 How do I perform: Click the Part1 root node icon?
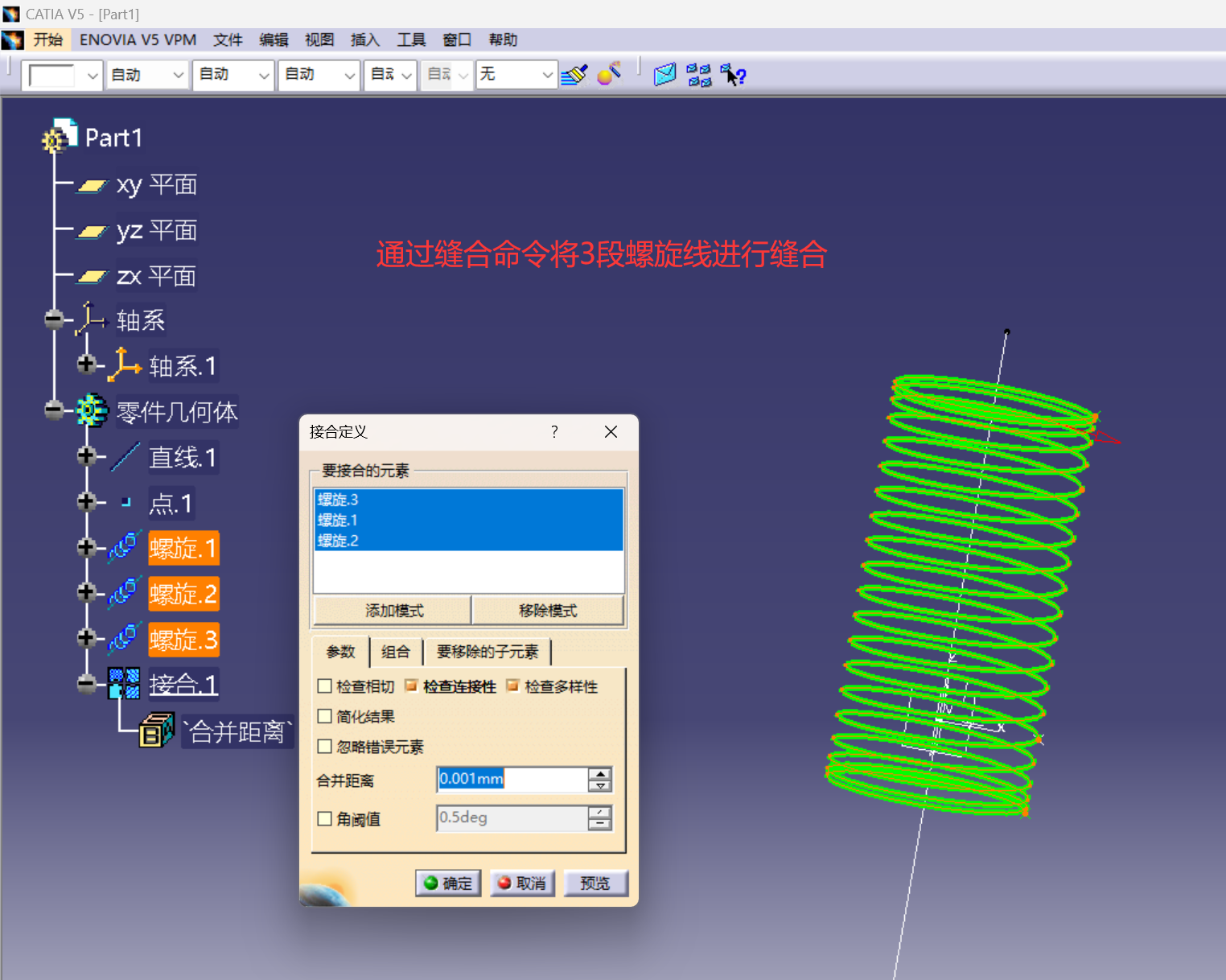(60, 136)
